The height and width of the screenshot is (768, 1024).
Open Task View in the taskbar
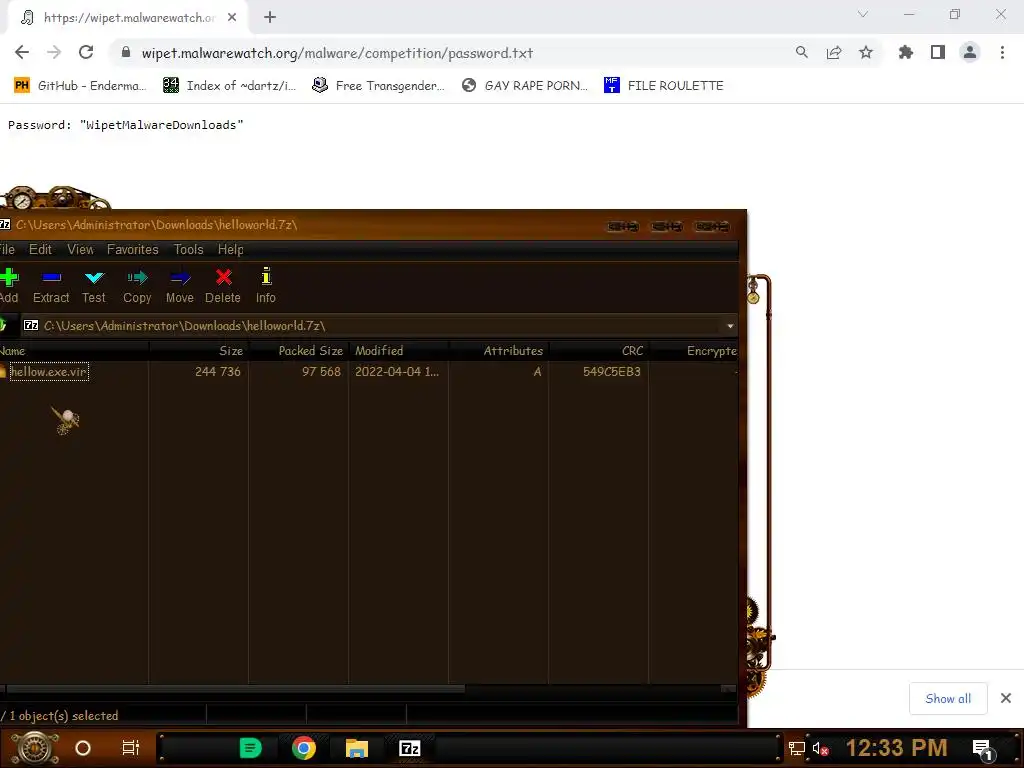pyautogui.click(x=131, y=748)
